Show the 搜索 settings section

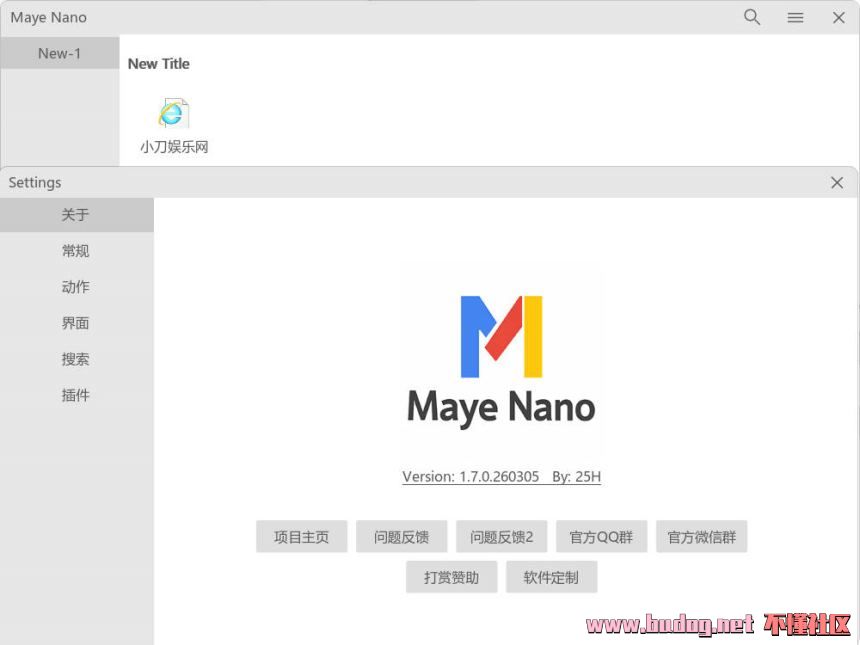click(76, 359)
